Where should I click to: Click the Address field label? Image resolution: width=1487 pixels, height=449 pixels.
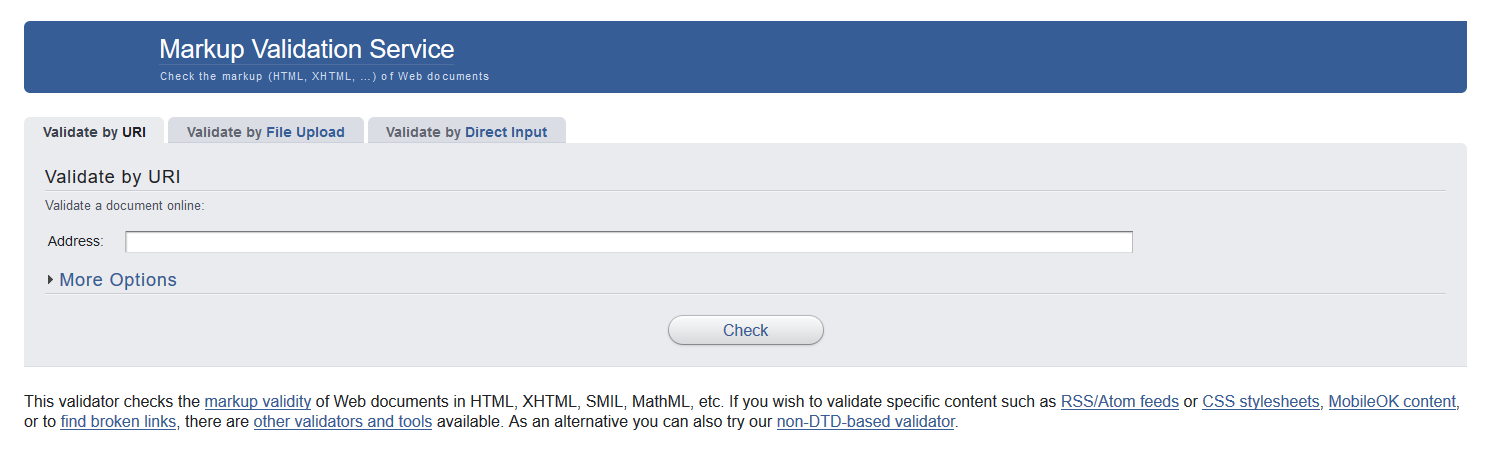tap(75, 241)
